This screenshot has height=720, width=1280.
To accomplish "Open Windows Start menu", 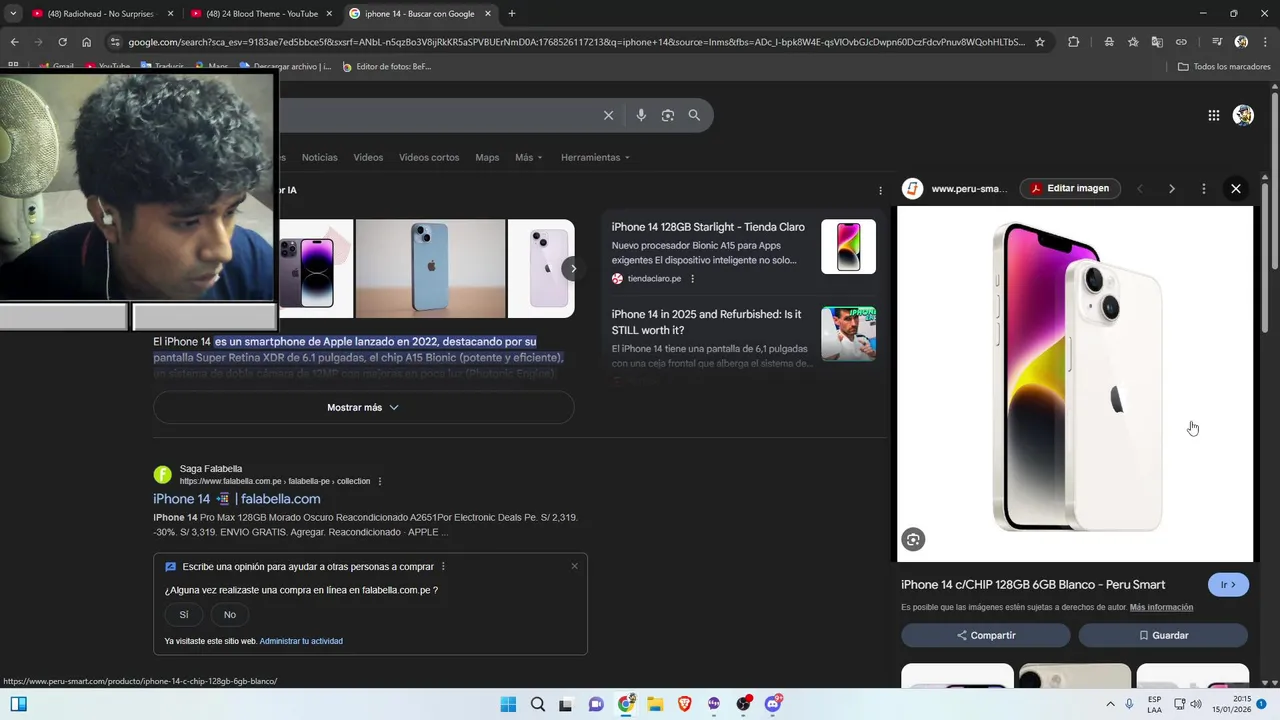I will [508, 704].
